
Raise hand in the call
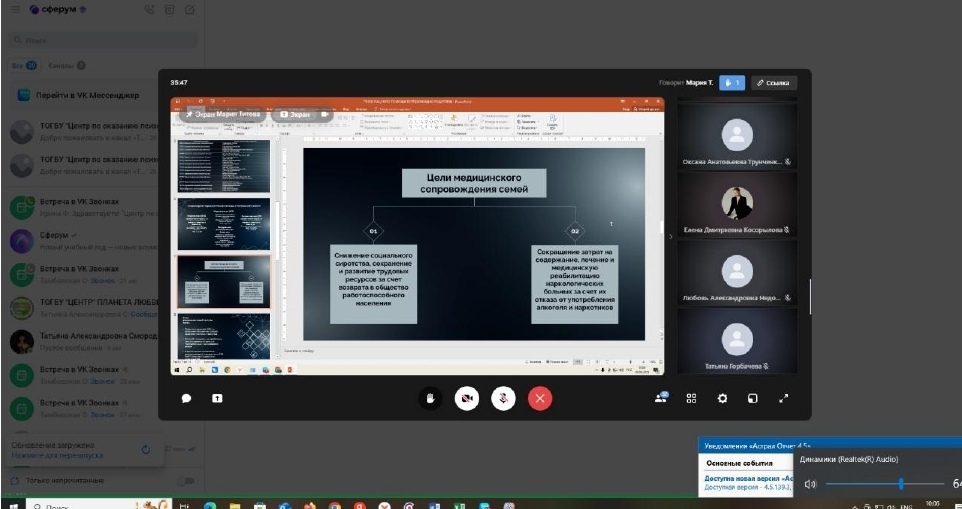(x=431, y=398)
